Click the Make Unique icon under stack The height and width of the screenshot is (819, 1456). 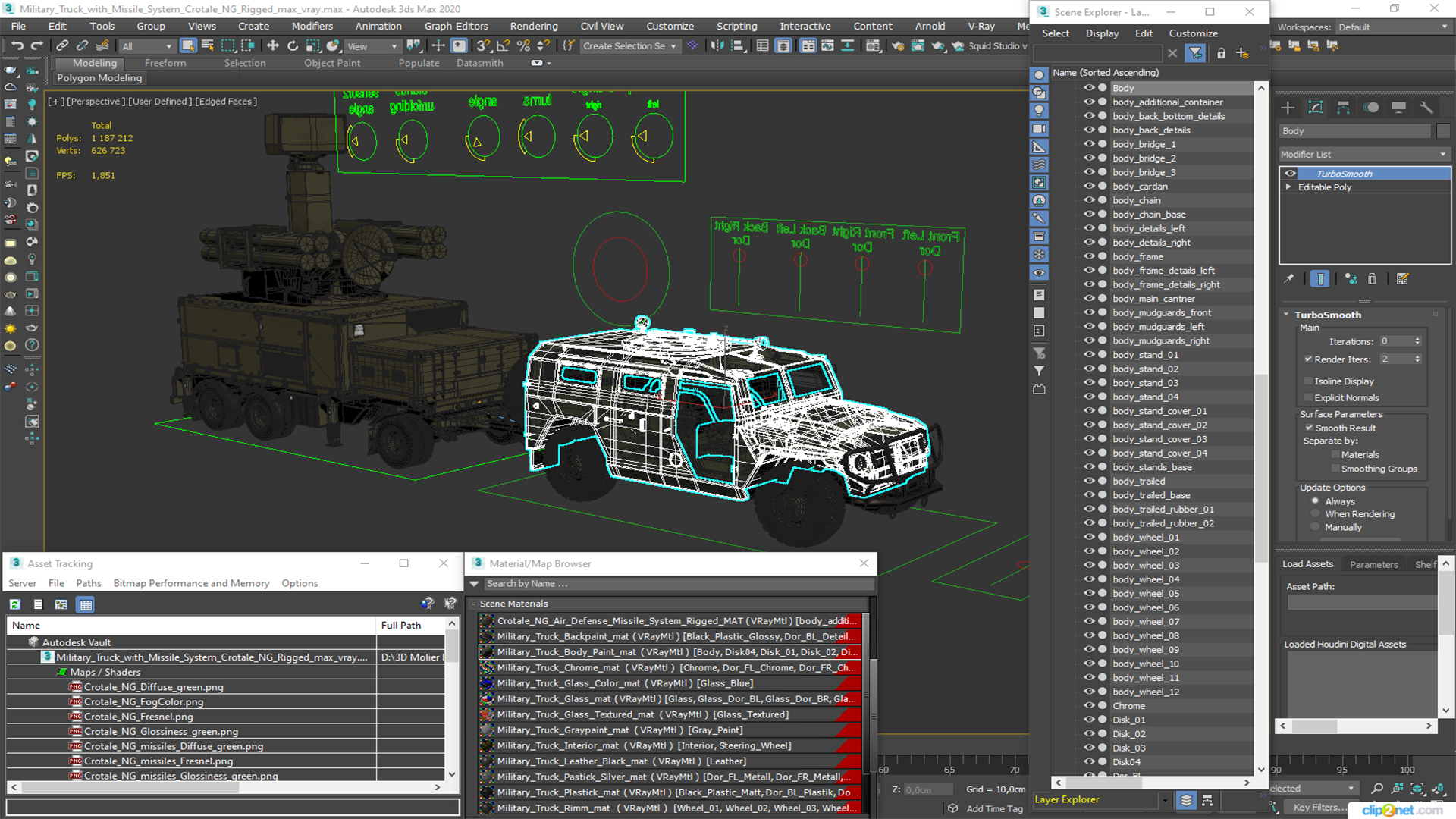pos(1351,279)
